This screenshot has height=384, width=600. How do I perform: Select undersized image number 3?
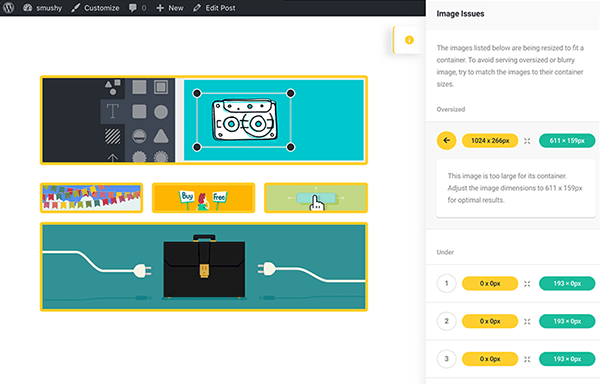point(447,359)
